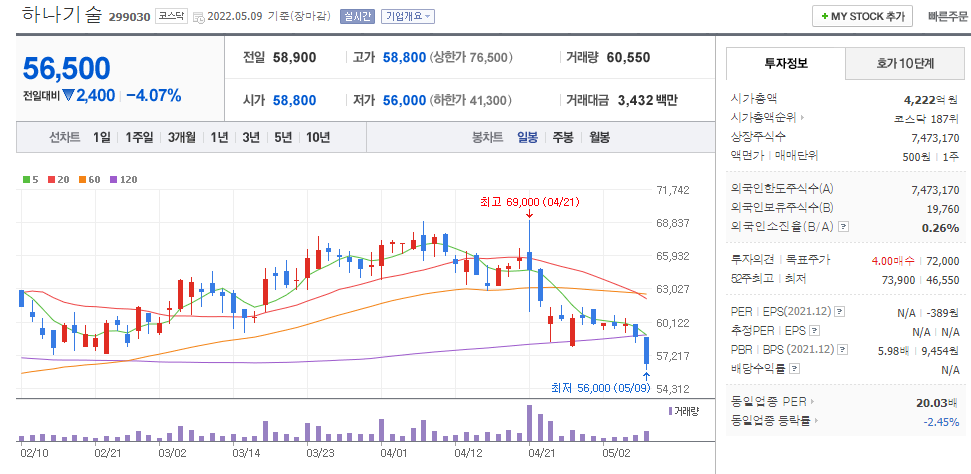The width and height of the screenshot is (971, 474).
Task: Open 빠른주문 quick order
Action: [x=947, y=17]
